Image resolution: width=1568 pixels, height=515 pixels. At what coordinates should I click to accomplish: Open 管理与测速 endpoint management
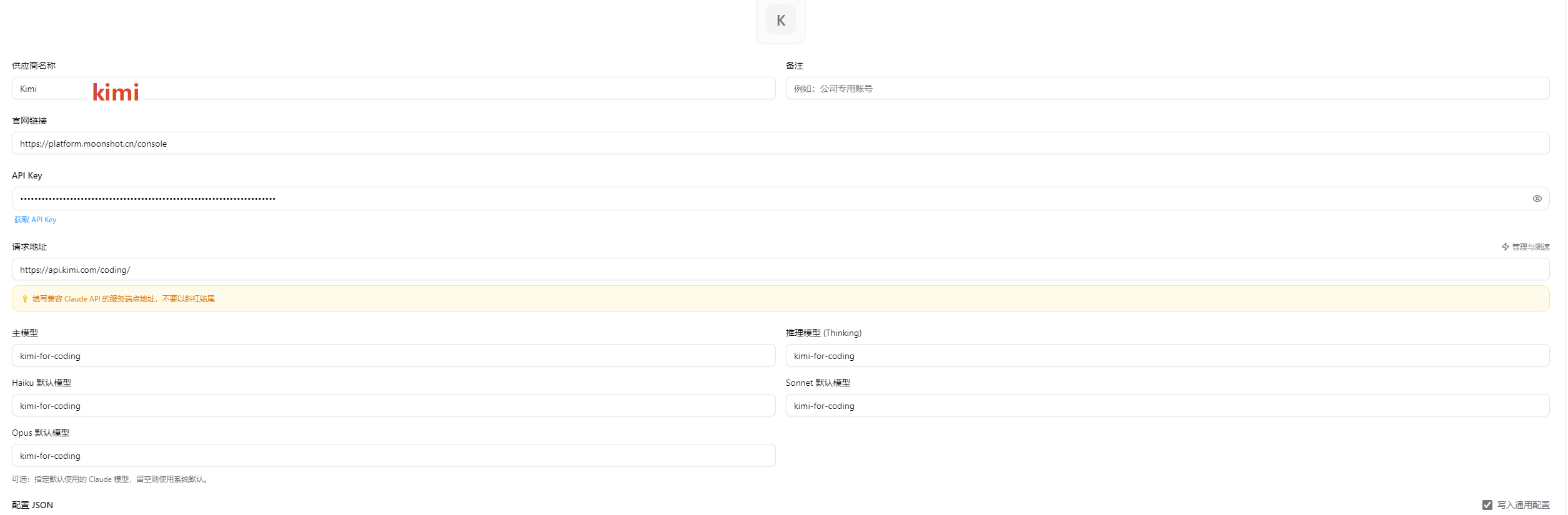pos(1526,247)
